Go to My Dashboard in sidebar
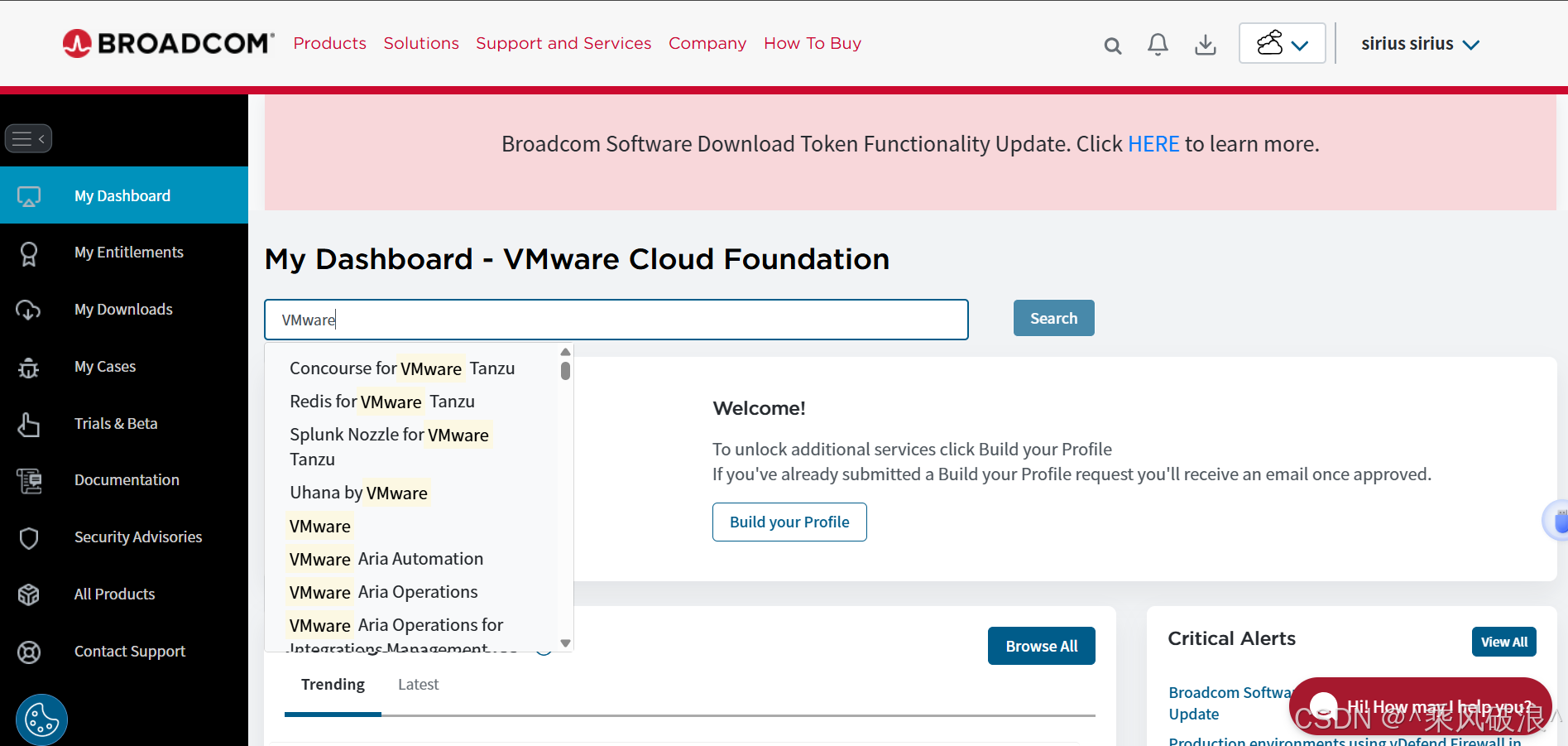The height and width of the screenshot is (746, 1568). pos(124,195)
